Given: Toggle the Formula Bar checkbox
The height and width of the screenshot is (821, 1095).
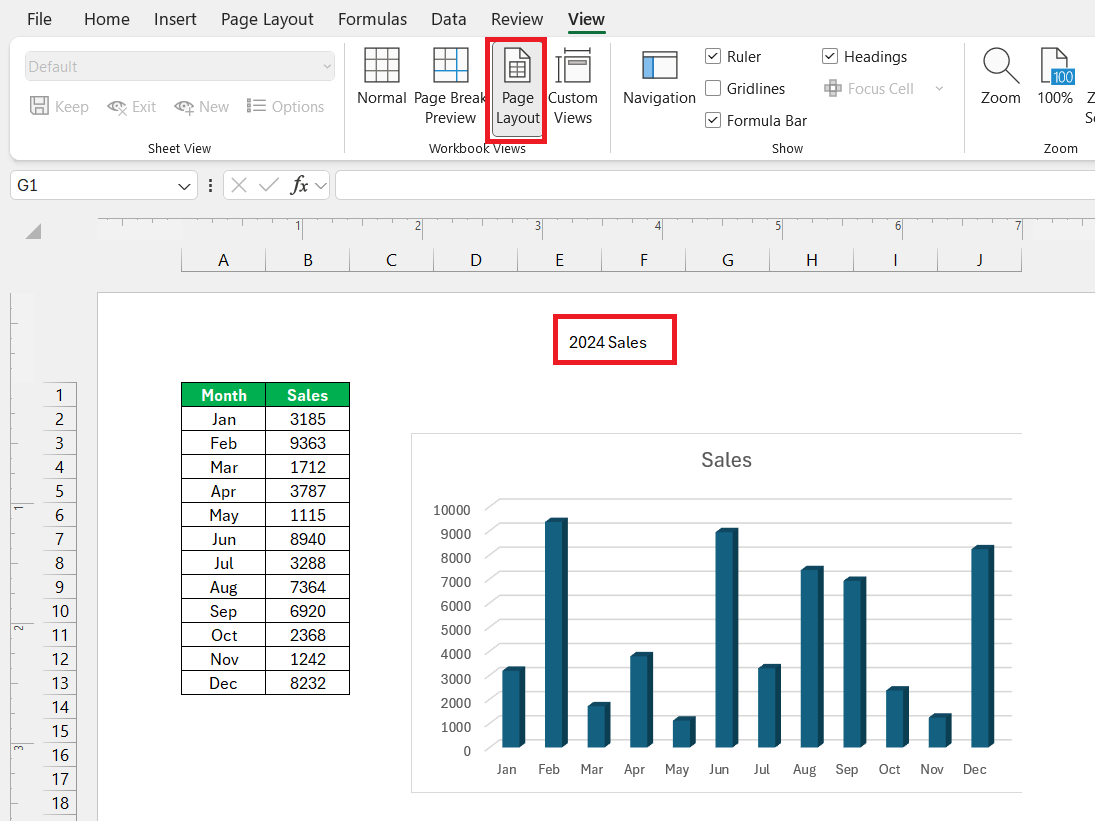Looking at the screenshot, I should [713, 120].
